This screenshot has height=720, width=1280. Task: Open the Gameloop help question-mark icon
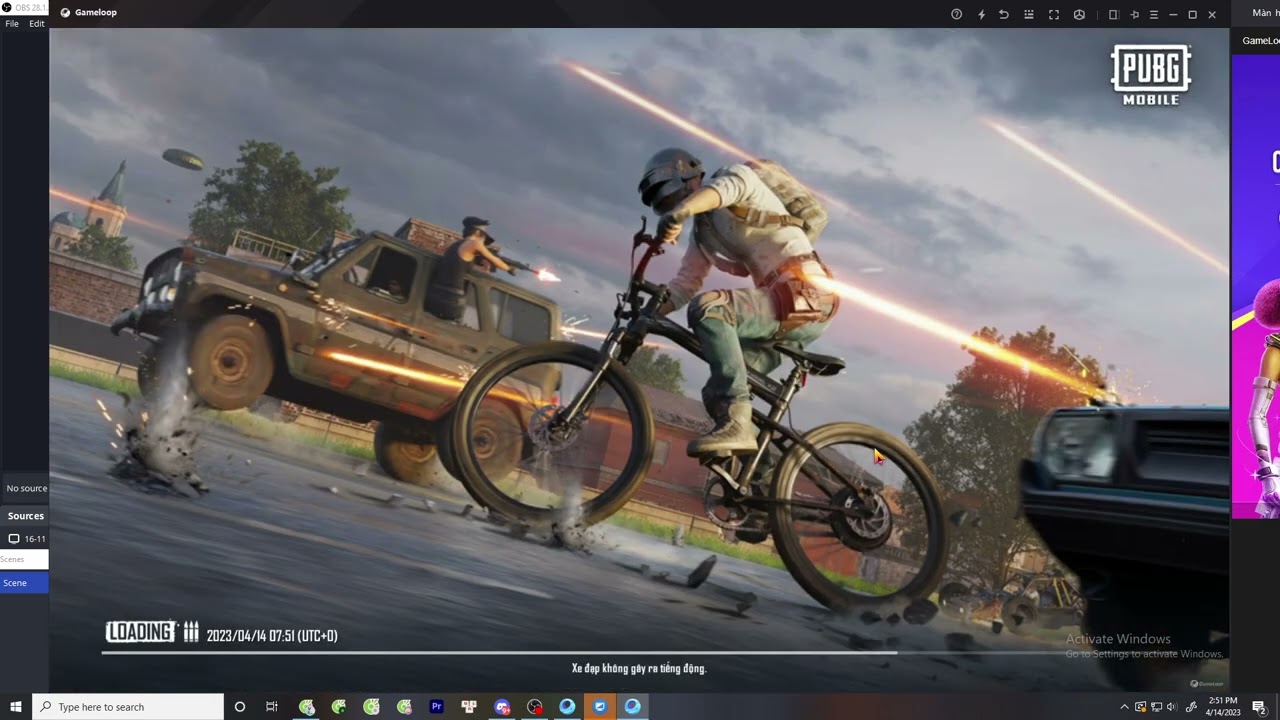click(x=956, y=14)
